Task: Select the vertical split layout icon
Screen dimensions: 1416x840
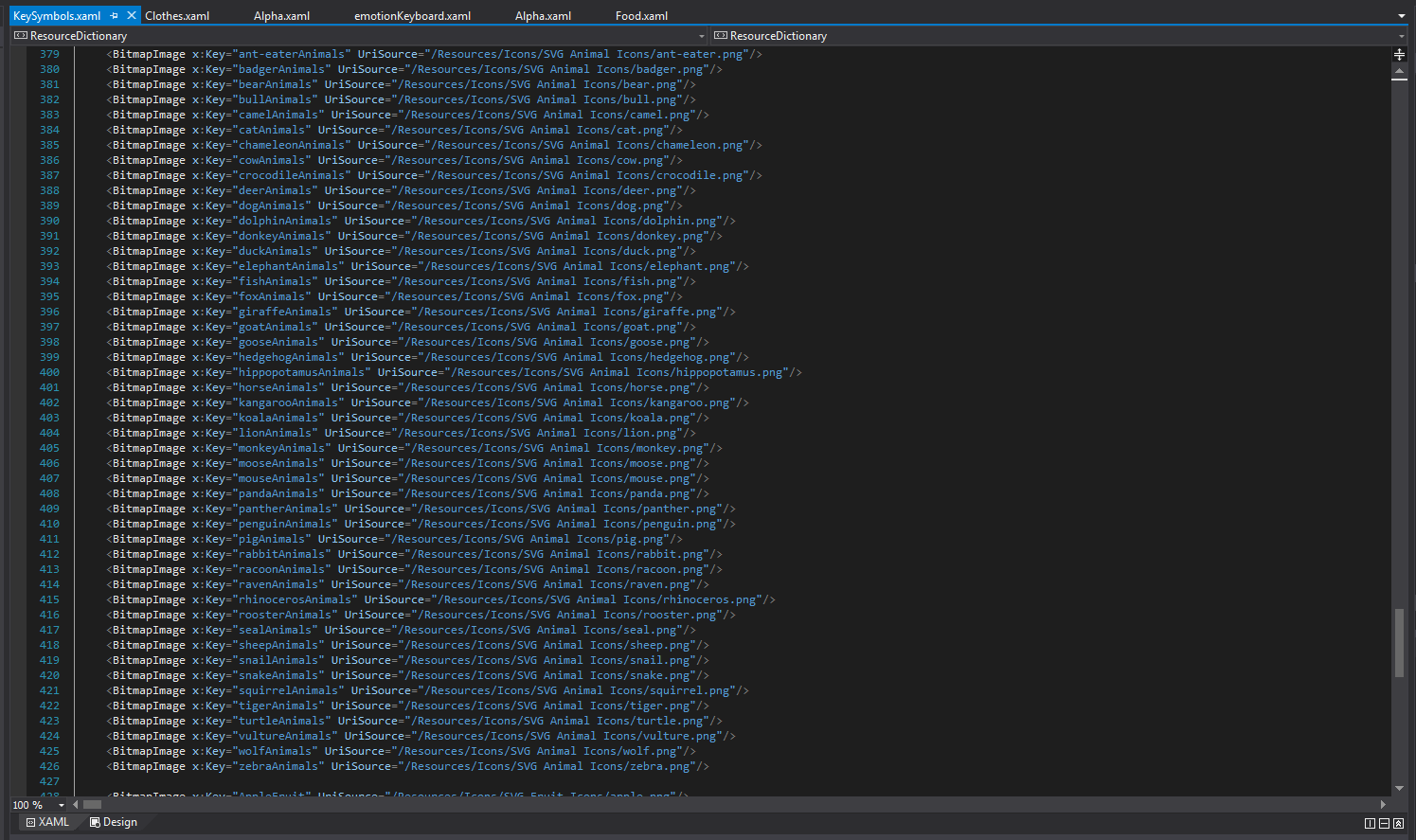Action: (x=1370, y=823)
